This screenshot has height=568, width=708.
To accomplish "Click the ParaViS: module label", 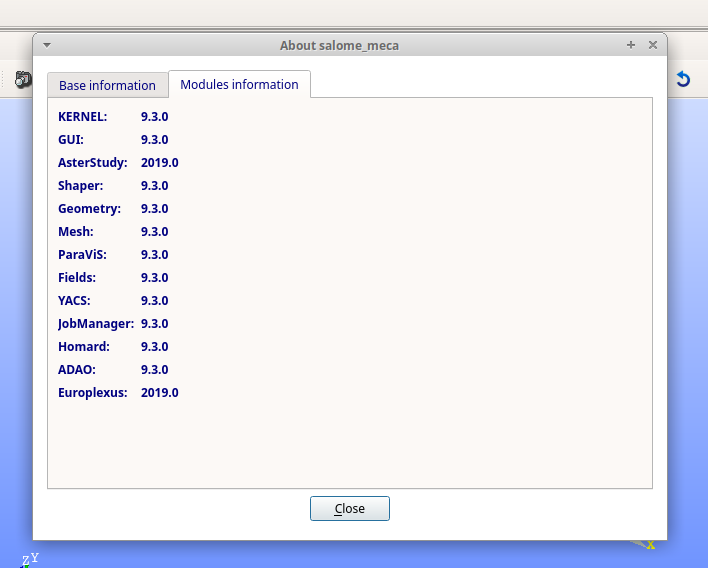I will pos(82,255).
